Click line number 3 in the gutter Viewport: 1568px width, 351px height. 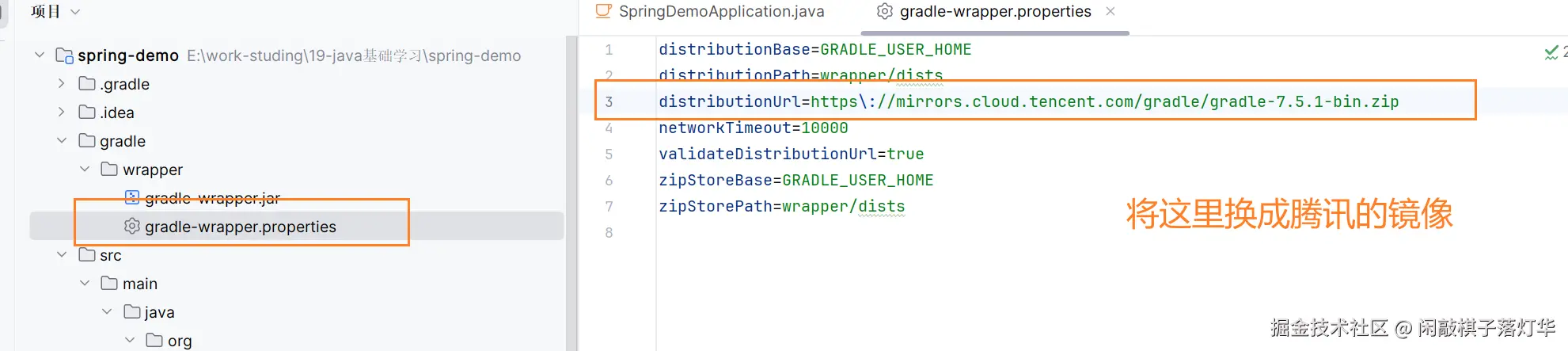pyautogui.click(x=609, y=101)
